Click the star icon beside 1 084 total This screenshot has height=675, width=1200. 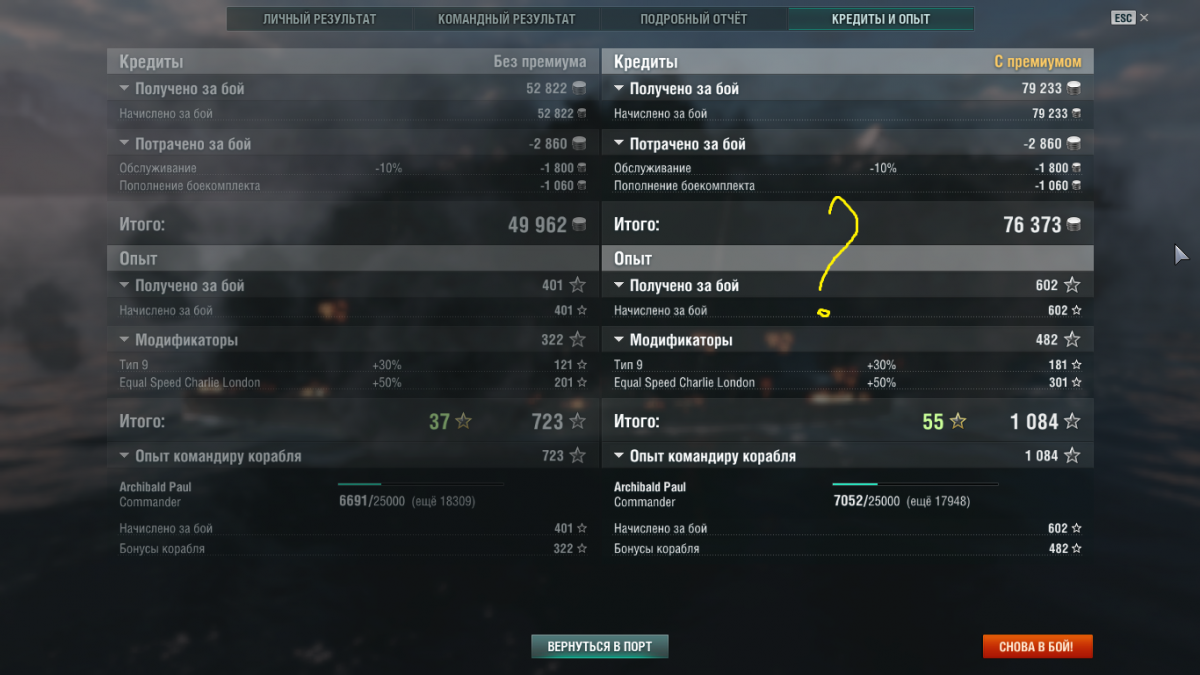point(1071,422)
